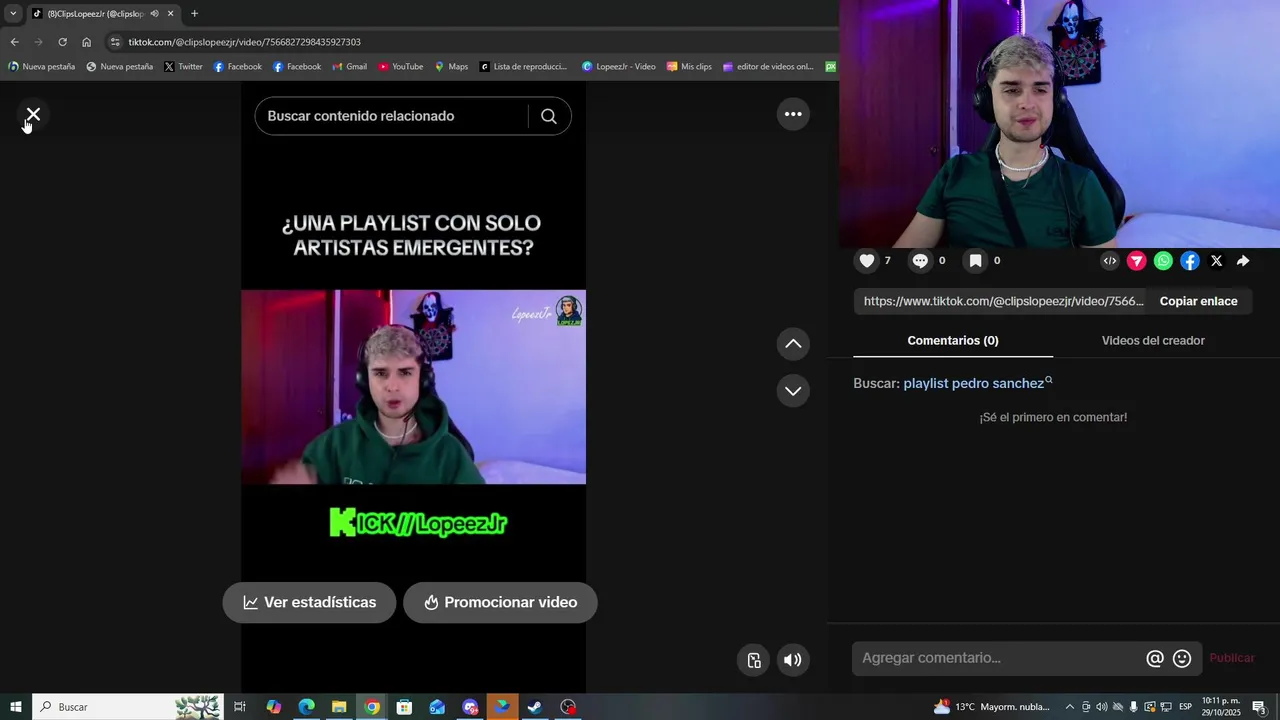The width and height of the screenshot is (1280, 720).
Task: Save video with the bookmark icon
Action: (x=975, y=261)
